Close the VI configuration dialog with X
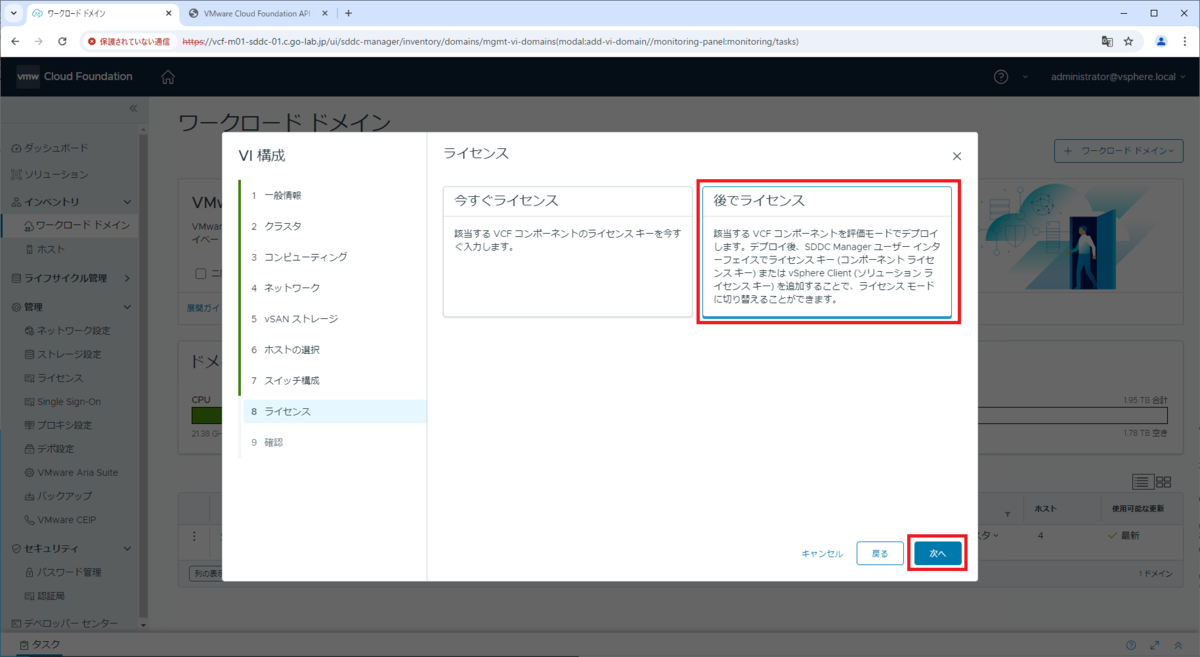 (x=956, y=156)
